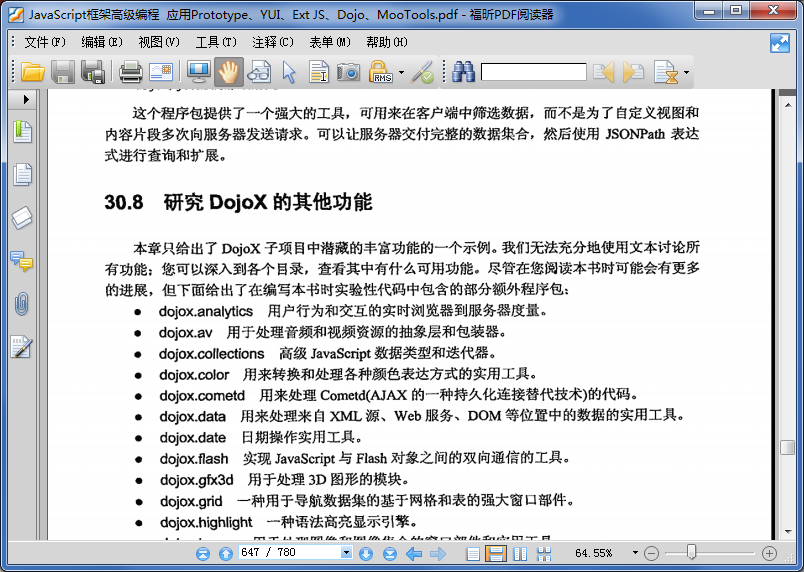Expand the left navigation panel arrow
Screen dimensions: 804x572
point(26,99)
